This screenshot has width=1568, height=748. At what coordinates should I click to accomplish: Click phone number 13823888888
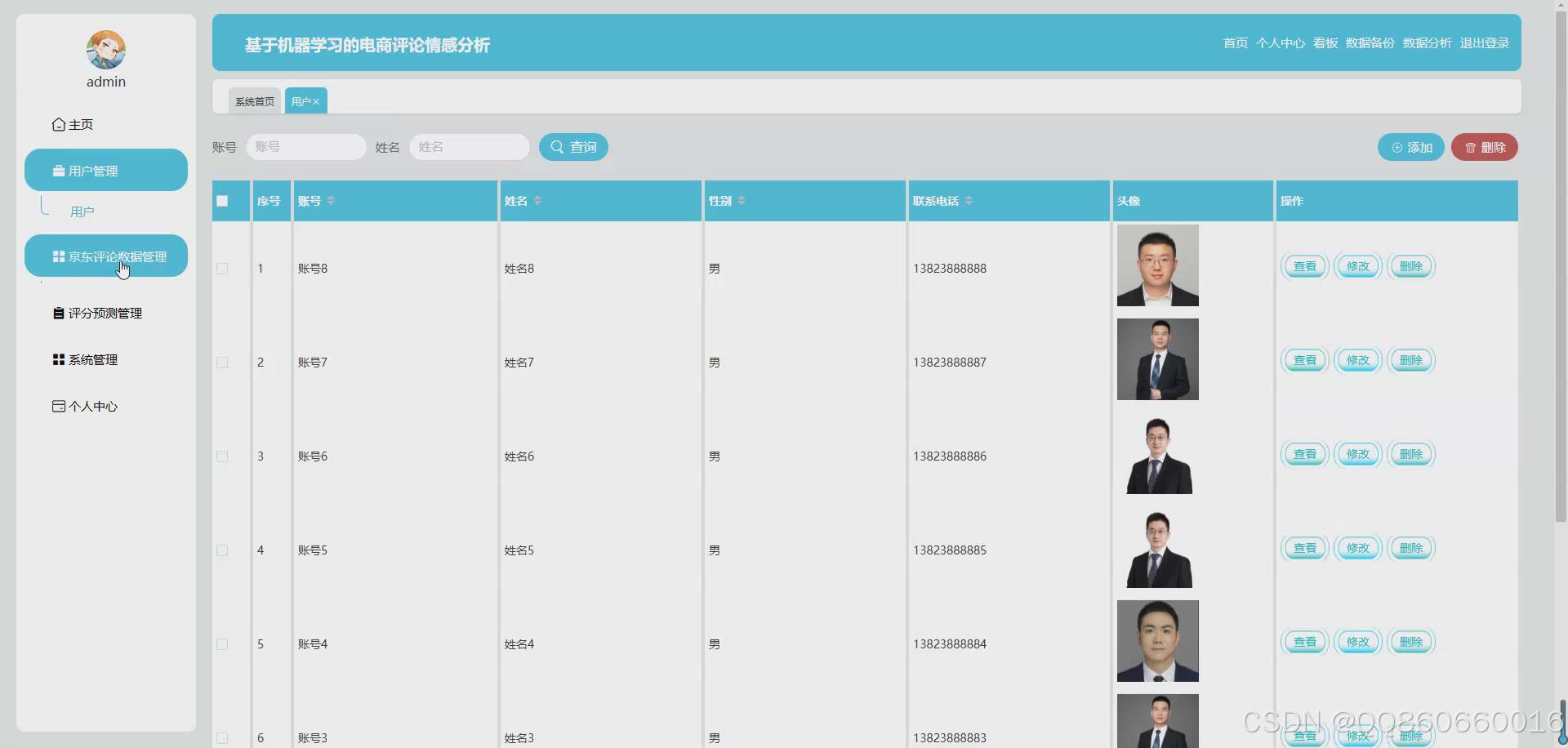(950, 269)
